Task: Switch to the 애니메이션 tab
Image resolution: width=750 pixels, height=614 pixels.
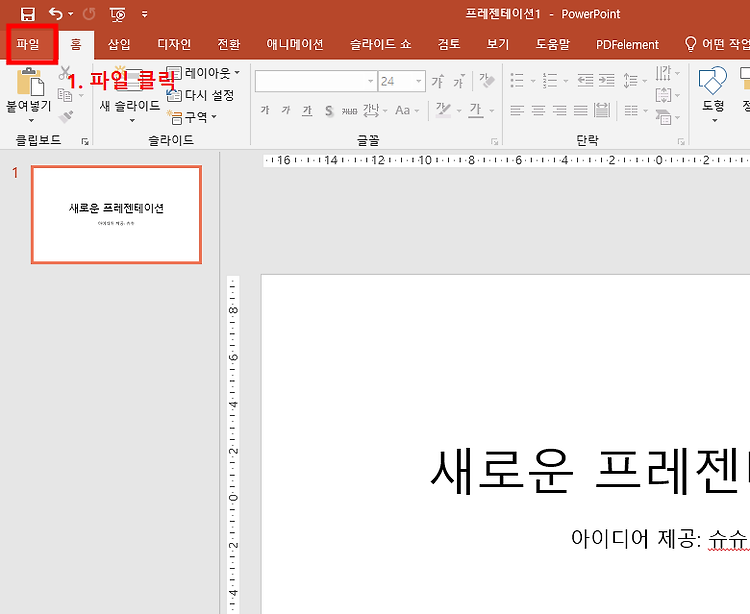Action: [295, 44]
